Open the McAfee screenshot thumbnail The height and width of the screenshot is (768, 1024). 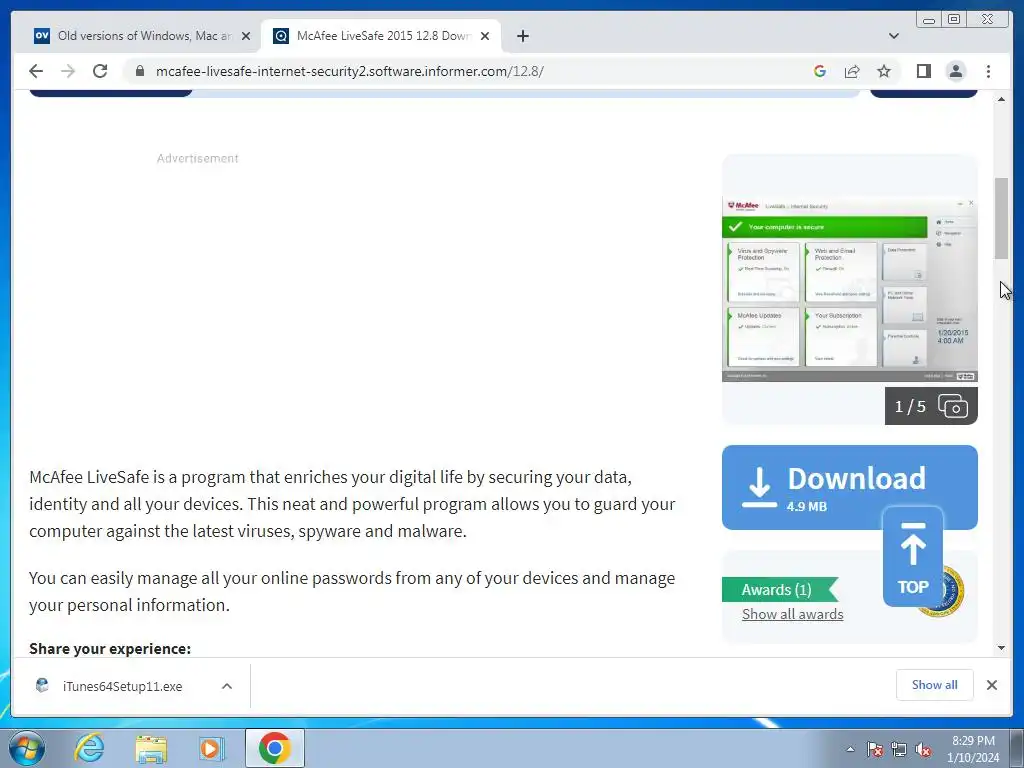click(x=850, y=289)
